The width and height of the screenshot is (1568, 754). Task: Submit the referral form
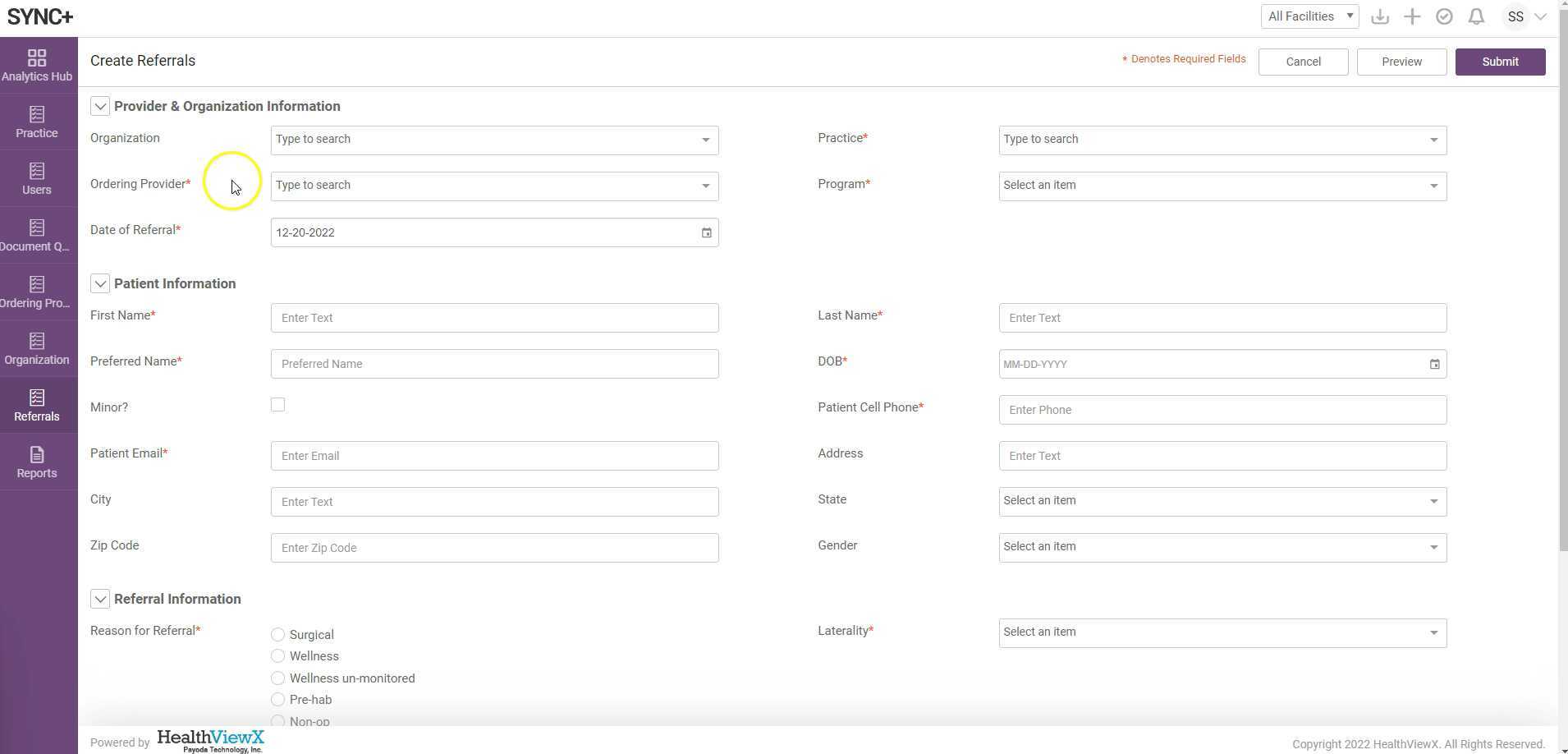[x=1500, y=62]
